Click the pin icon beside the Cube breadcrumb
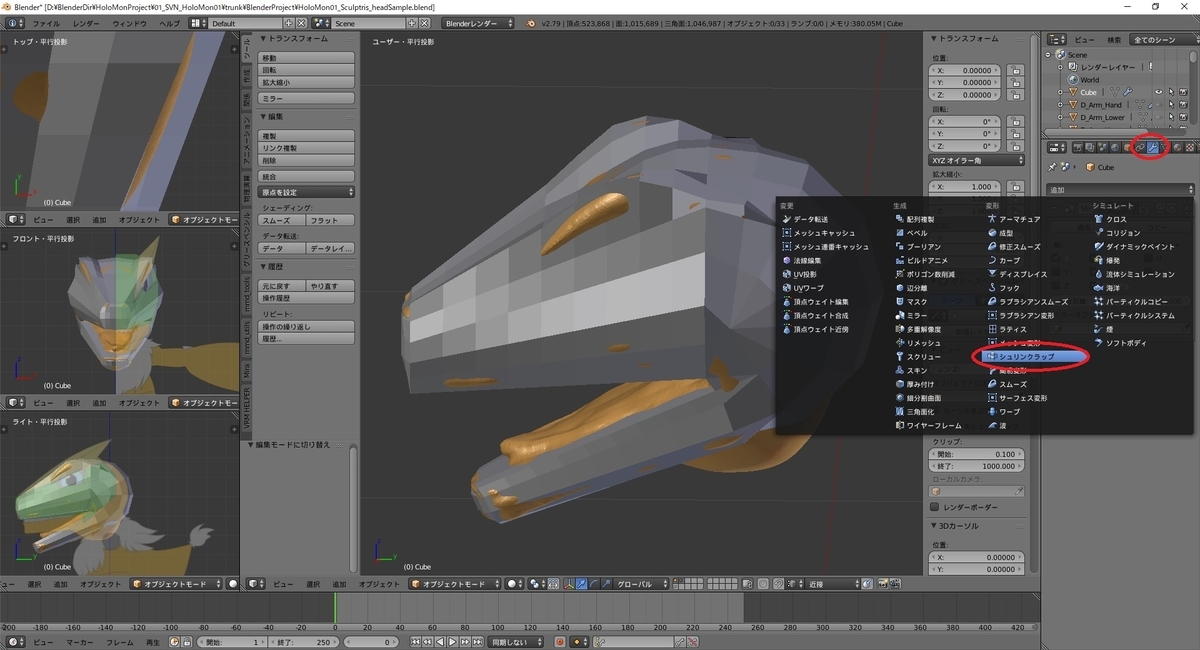Viewport: 1200px width, 650px height. tap(1053, 167)
